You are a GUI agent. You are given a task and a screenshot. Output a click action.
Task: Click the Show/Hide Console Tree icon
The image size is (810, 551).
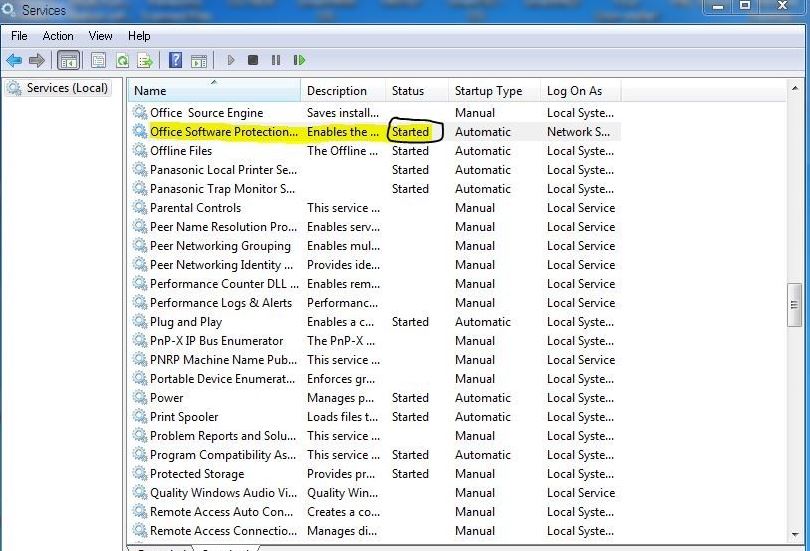click(x=69, y=61)
